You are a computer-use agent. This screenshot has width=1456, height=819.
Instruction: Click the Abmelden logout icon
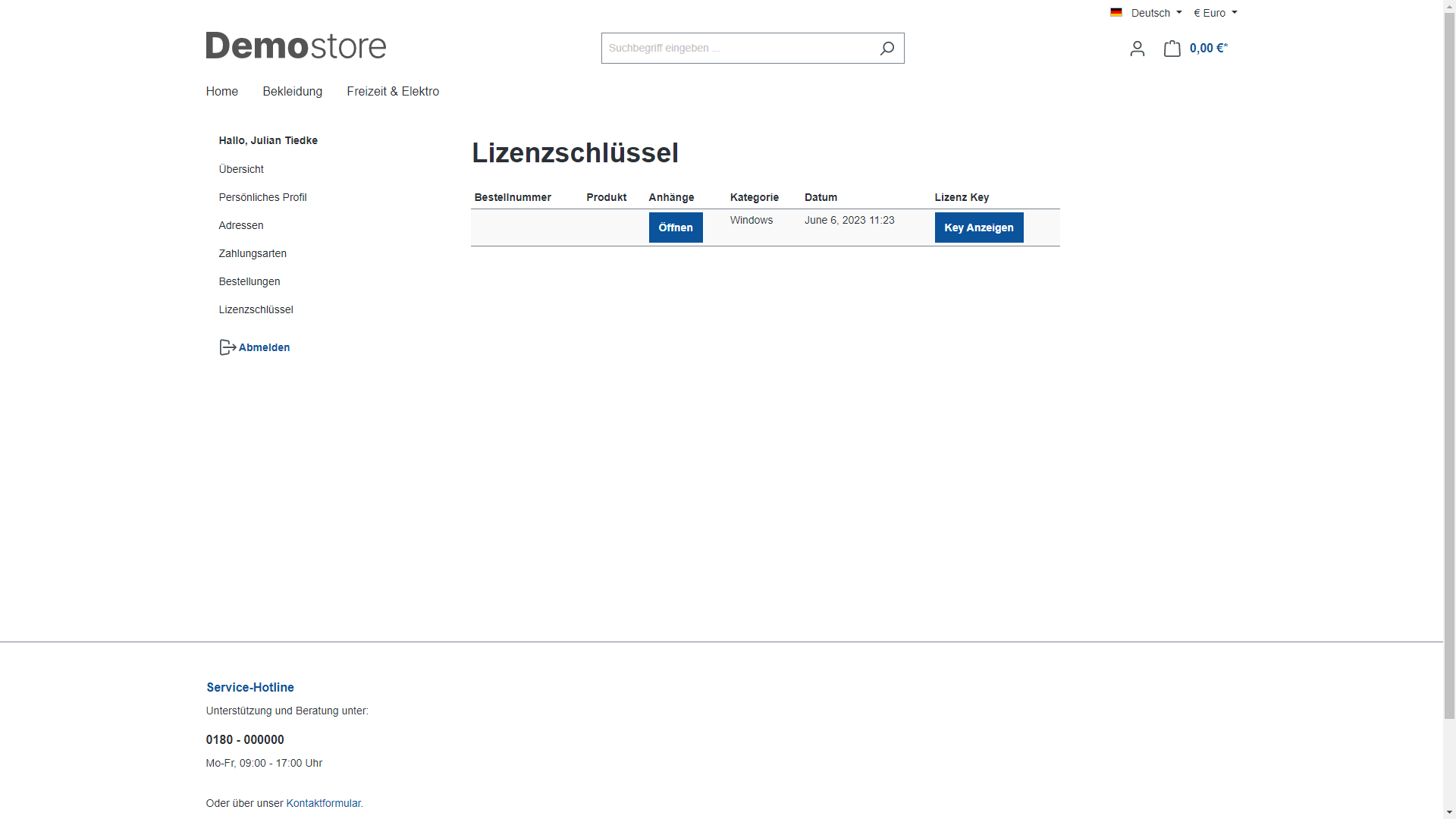coord(227,347)
